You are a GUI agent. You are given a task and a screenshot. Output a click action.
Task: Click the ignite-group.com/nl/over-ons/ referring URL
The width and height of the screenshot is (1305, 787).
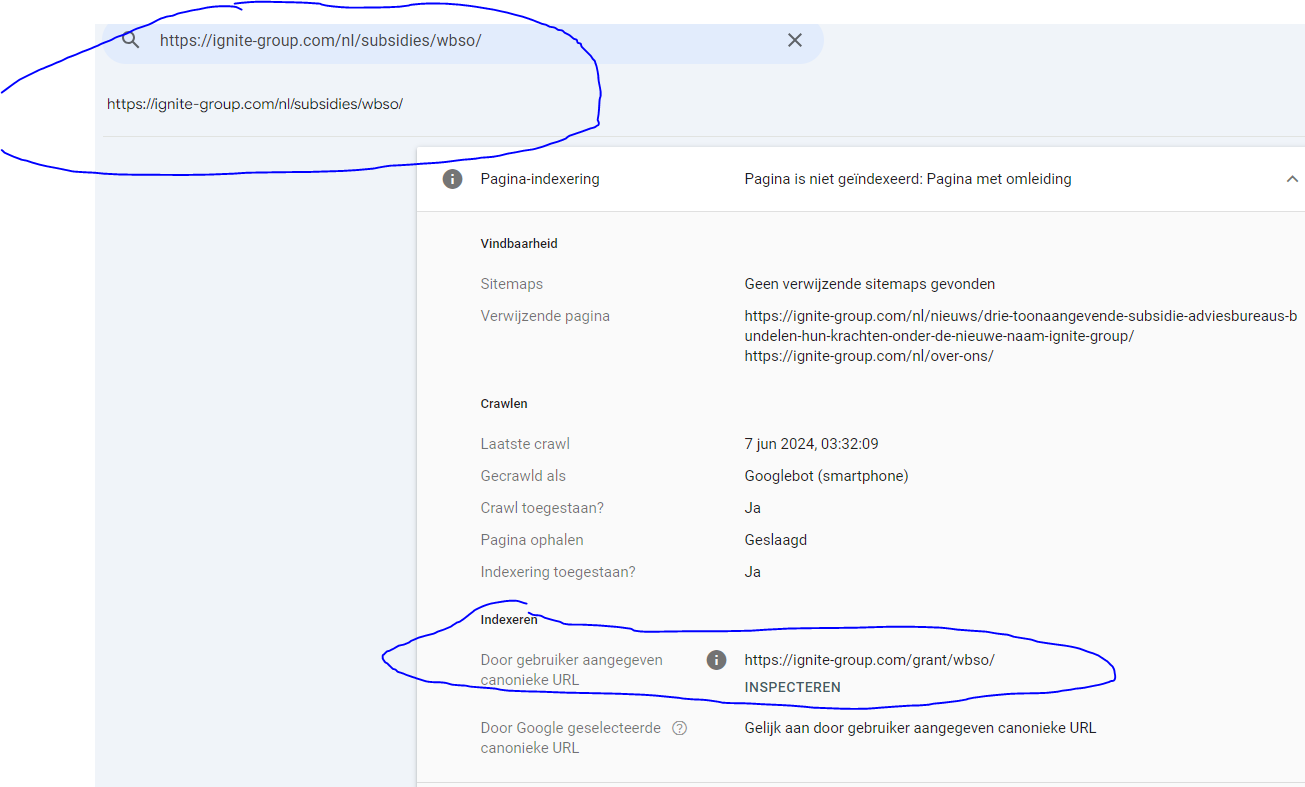click(x=869, y=356)
